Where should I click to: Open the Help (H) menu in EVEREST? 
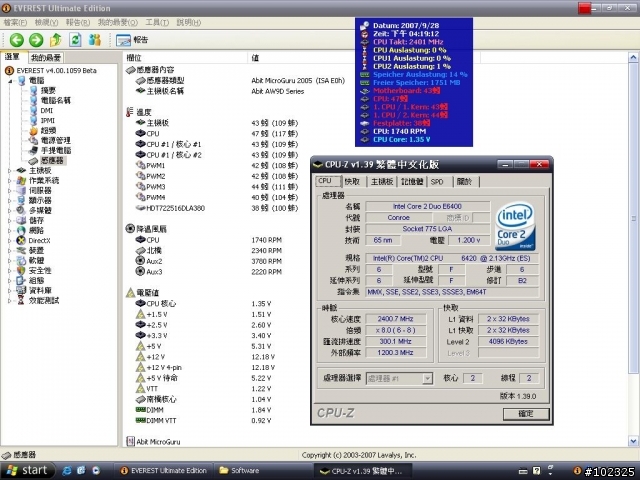tap(189, 22)
